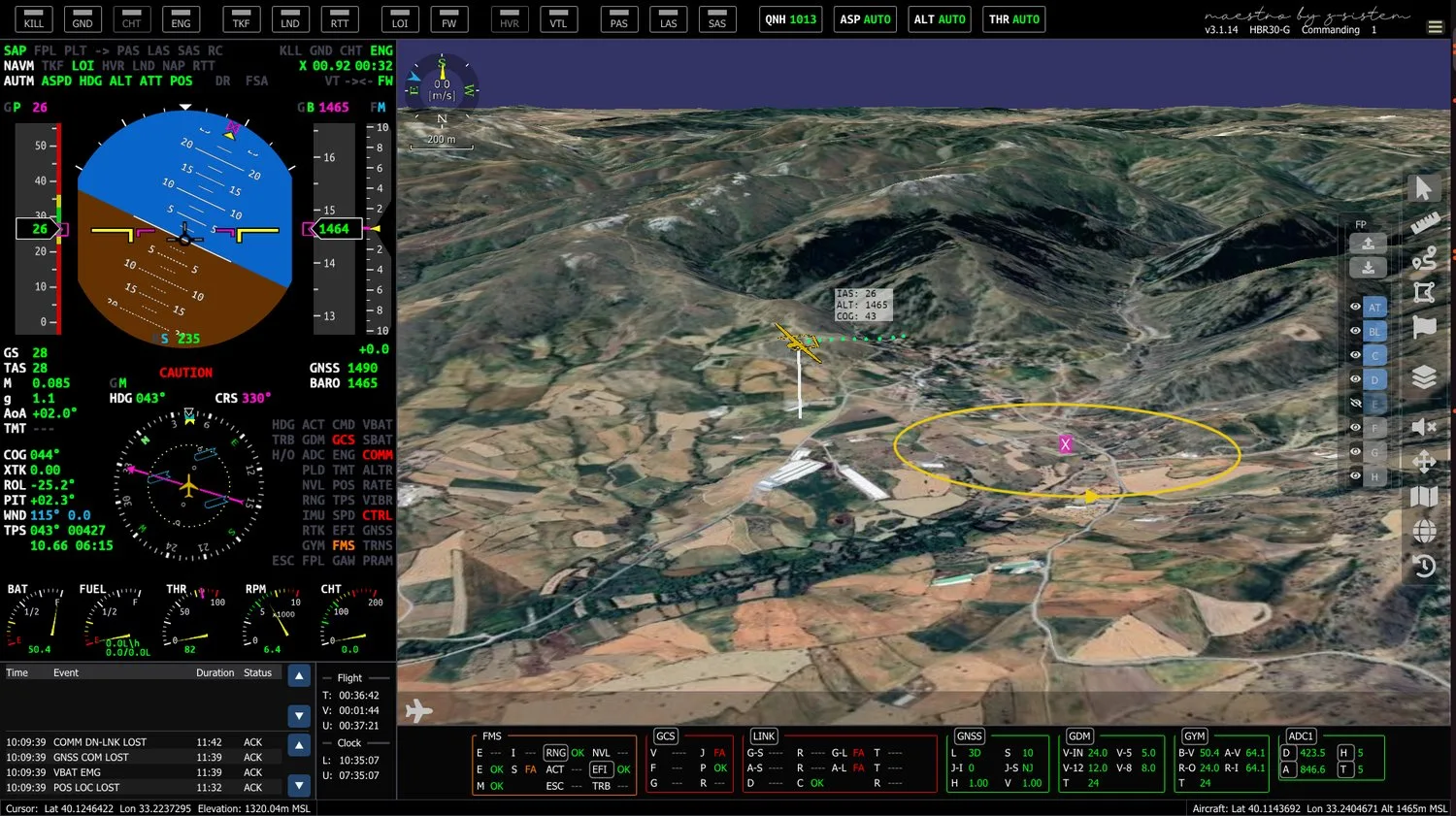Open the history clock icon
The width and height of the screenshot is (1456, 816).
coord(1424,566)
